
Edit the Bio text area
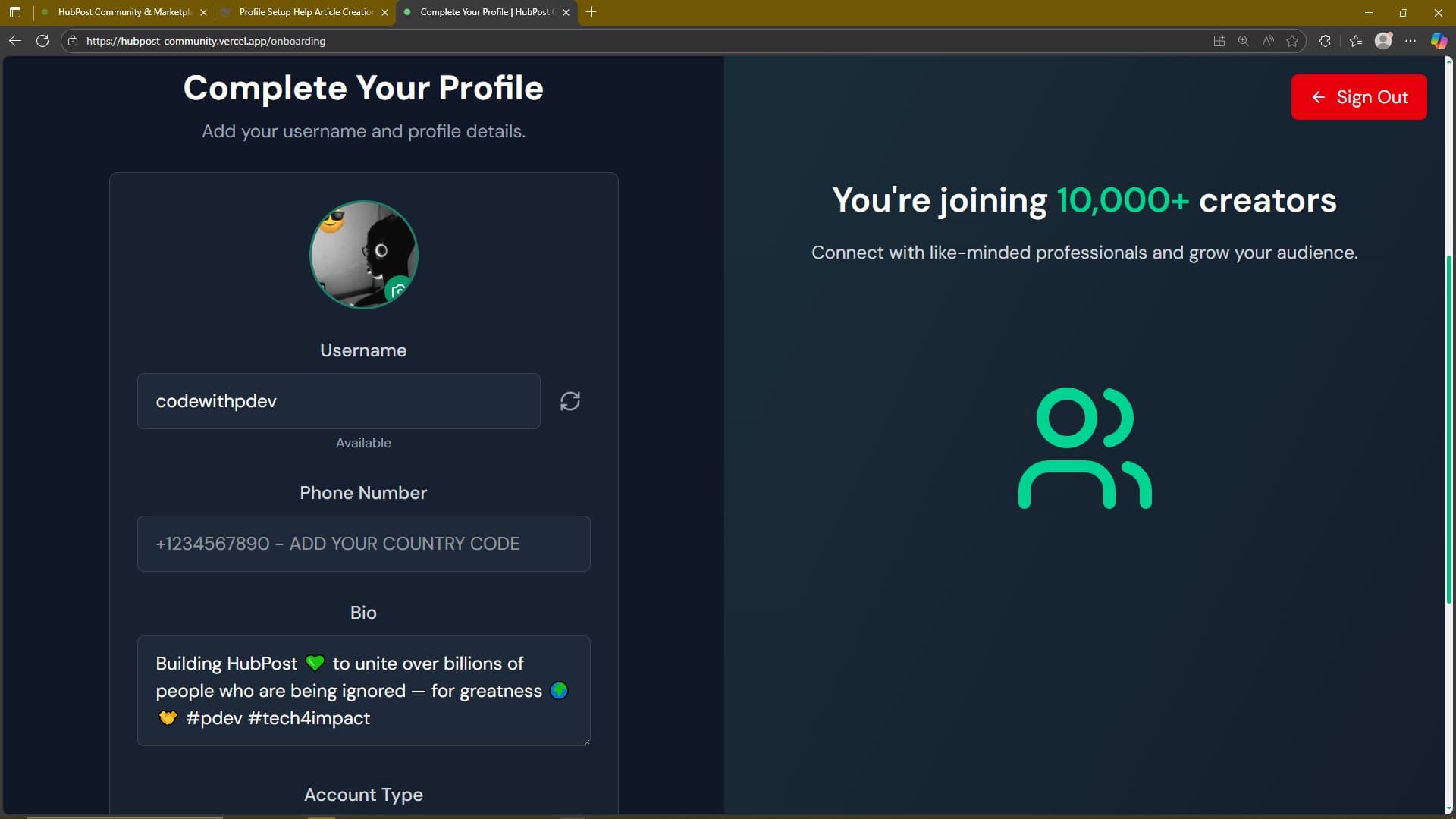pyautogui.click(x=364, y=691)
